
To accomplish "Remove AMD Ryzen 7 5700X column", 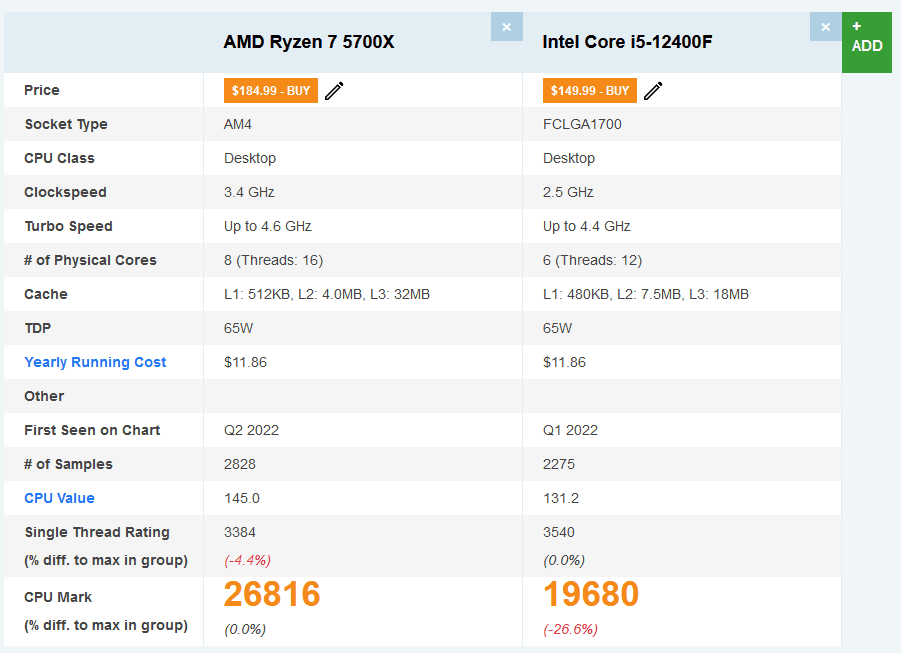I will (x=506, y=26).
